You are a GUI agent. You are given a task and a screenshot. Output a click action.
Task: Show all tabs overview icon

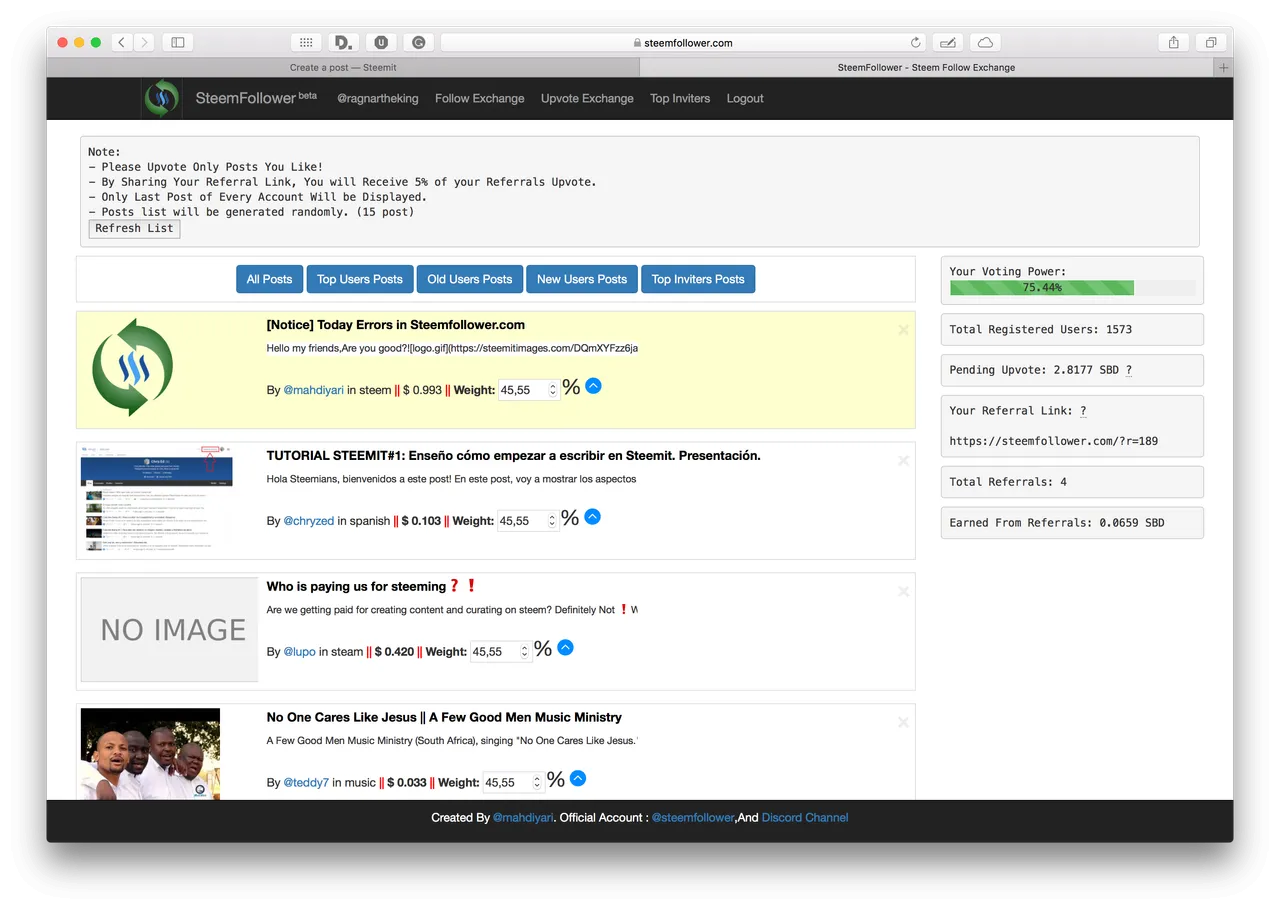coord(1210,42)
